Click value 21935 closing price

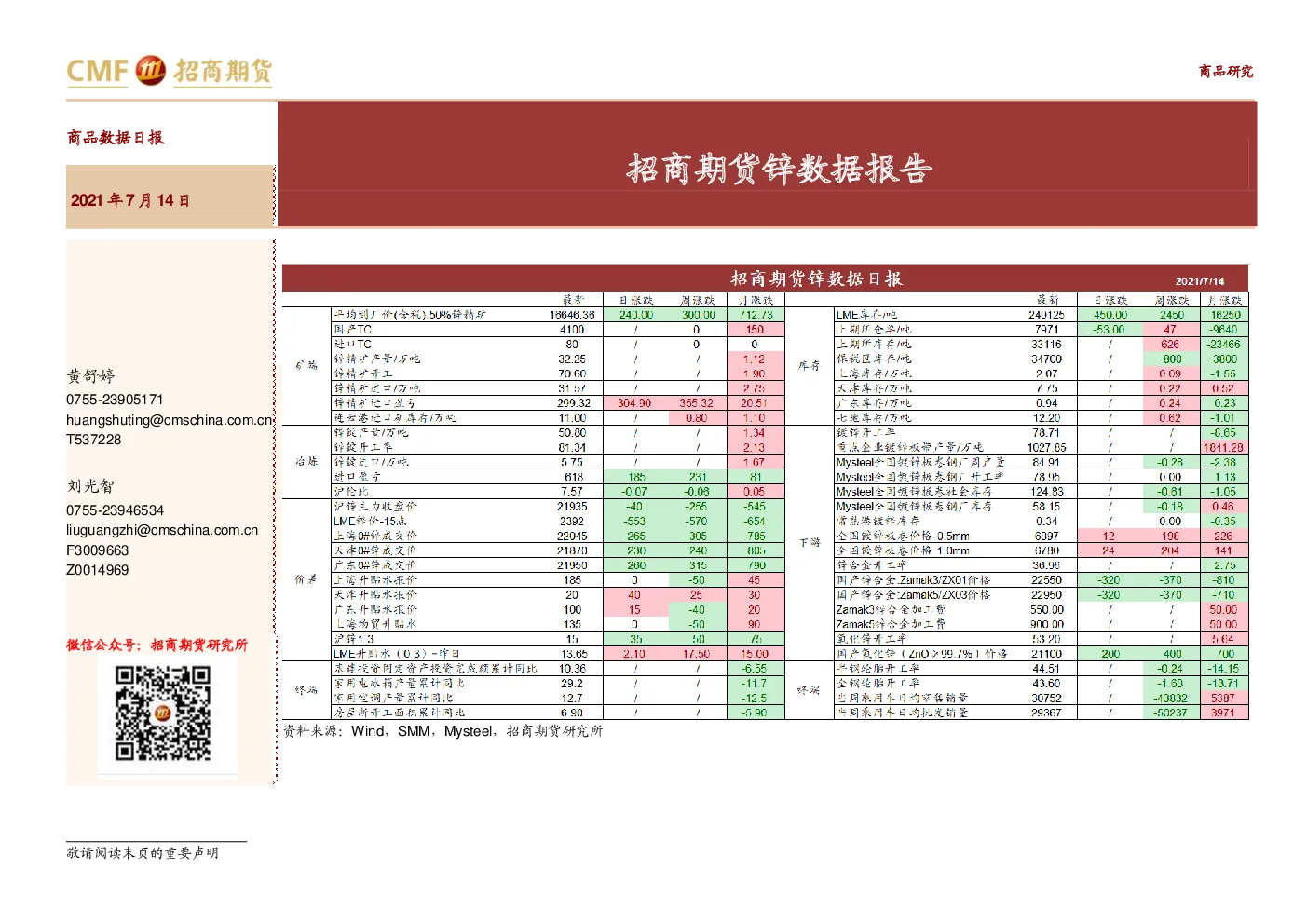click(572, 507)
